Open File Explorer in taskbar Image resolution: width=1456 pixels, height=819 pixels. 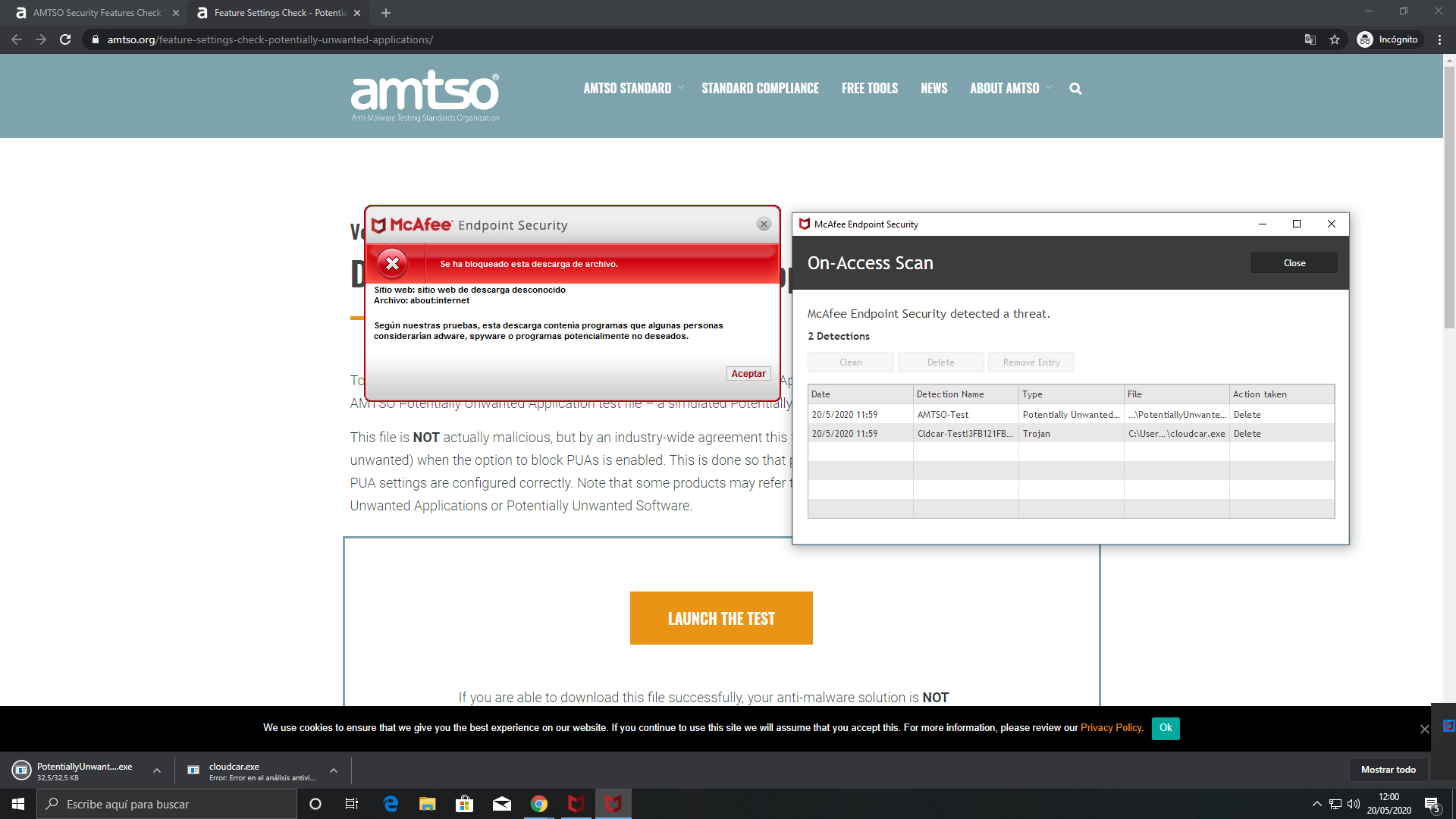[428, 804]
